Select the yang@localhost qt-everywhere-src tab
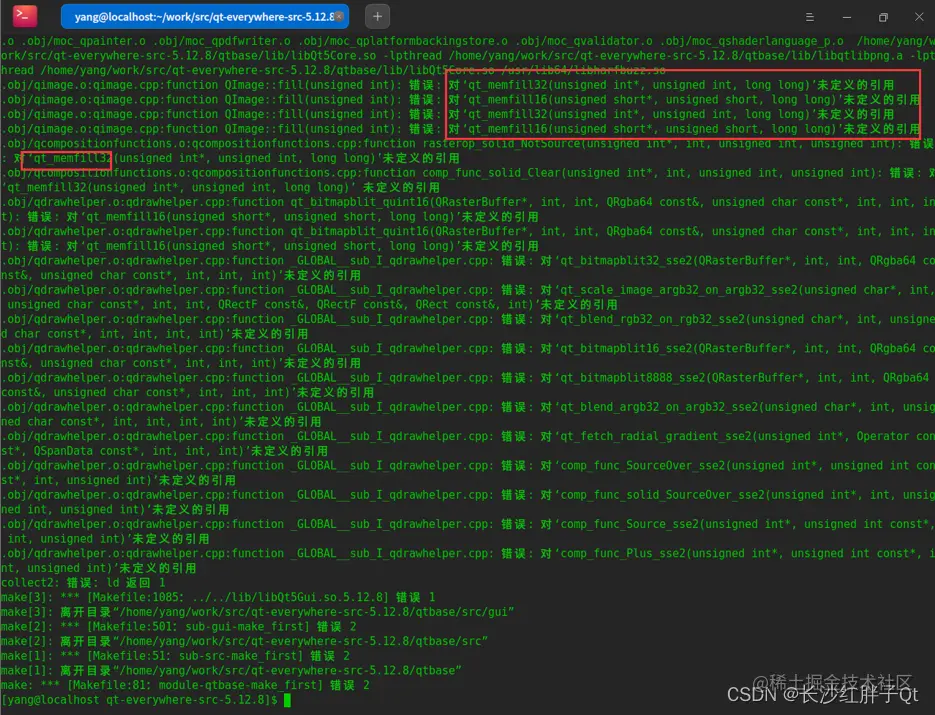The height and width of the screenshot is (715, 935). pyautogui.click(x=205, y=17)
